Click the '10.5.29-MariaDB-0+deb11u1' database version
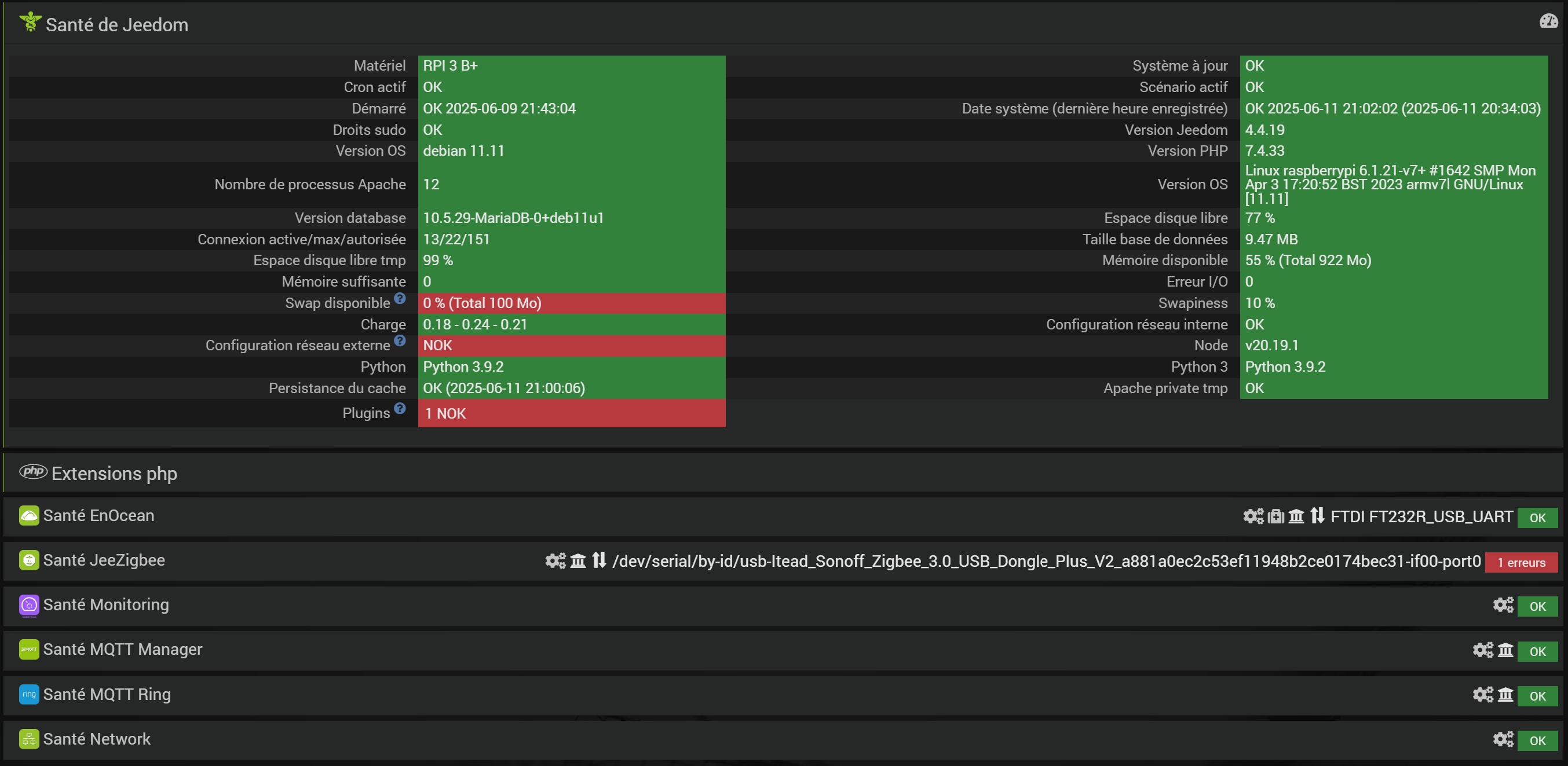Image resolution: width=1568 pixels, height=766 pixels. coord(513,218)
